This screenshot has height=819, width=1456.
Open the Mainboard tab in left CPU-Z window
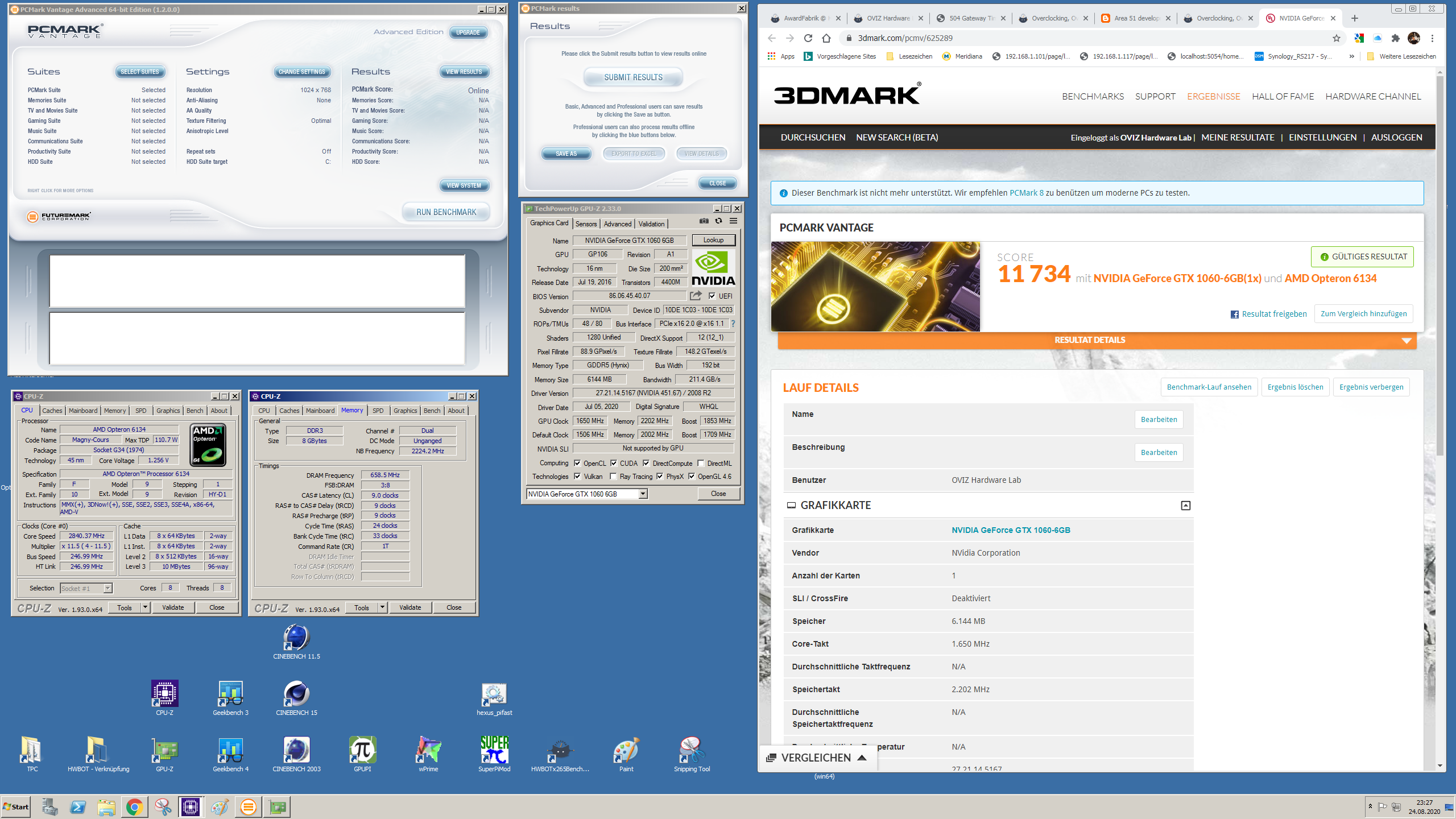click(x=83, y=411)
